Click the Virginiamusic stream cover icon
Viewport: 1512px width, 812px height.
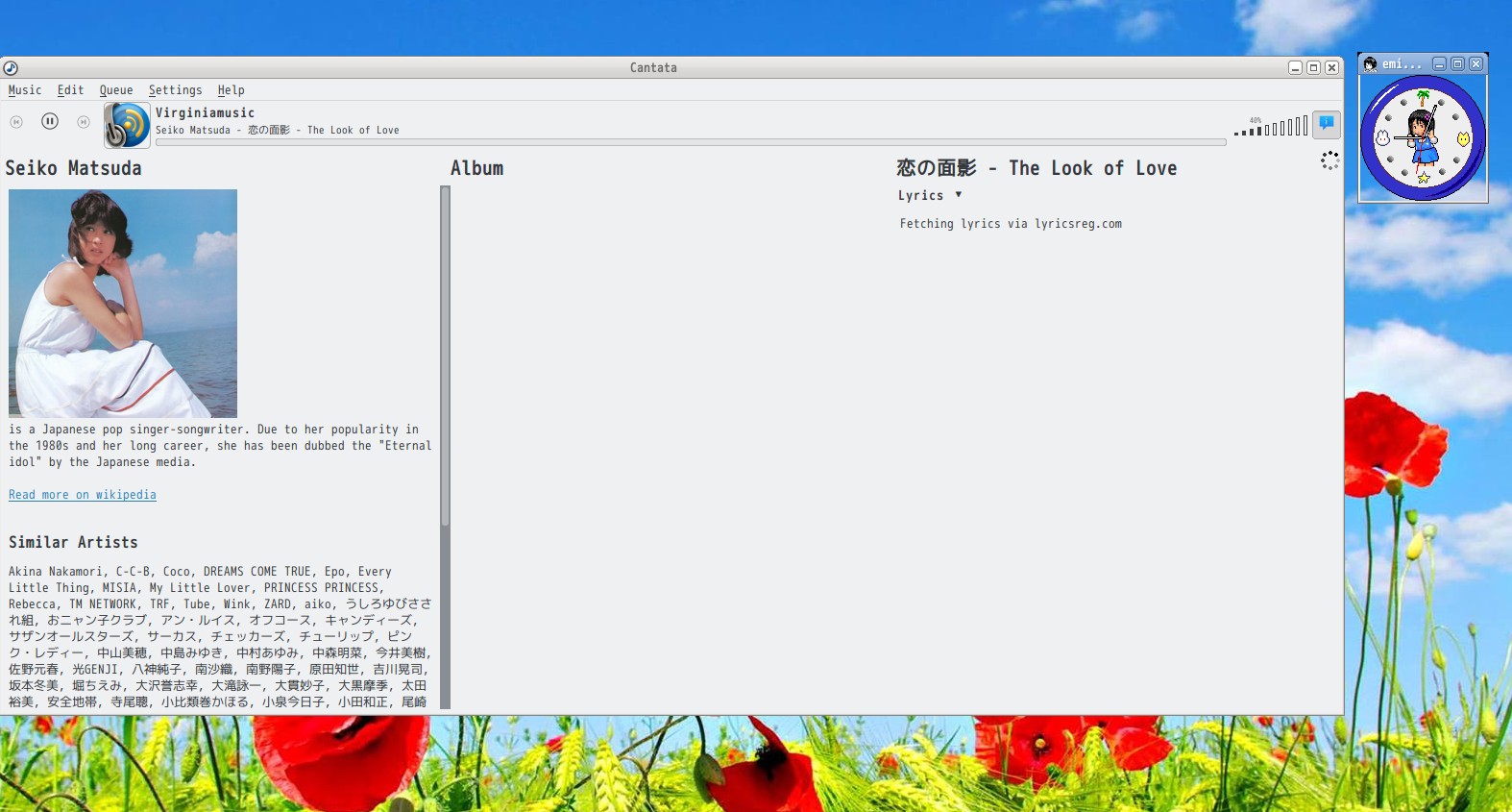coord(127,126)
